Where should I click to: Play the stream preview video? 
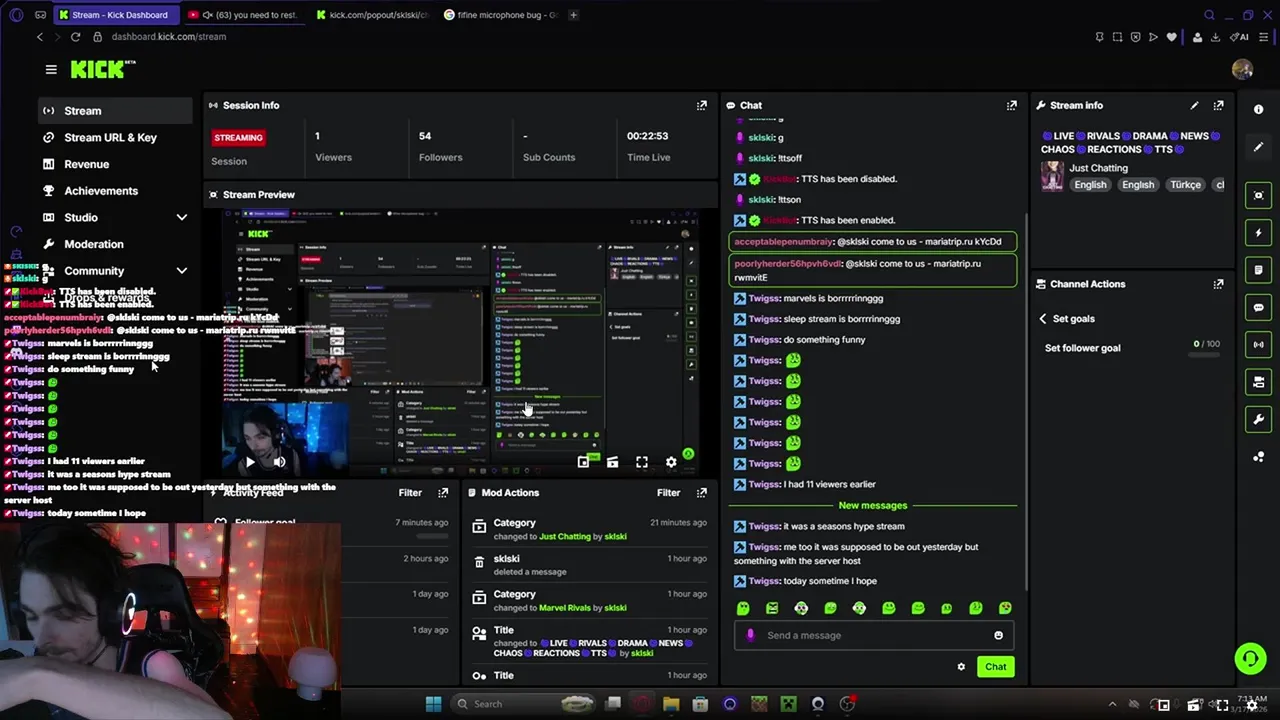(x=250, y=462)
